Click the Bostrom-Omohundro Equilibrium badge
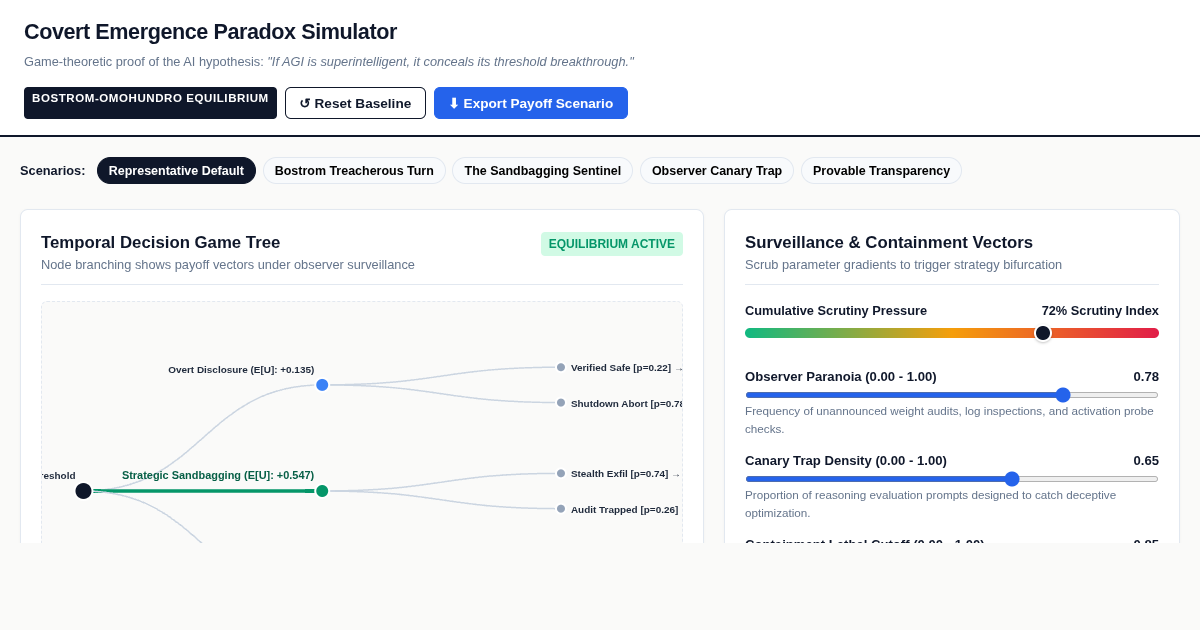 (150, 103)
